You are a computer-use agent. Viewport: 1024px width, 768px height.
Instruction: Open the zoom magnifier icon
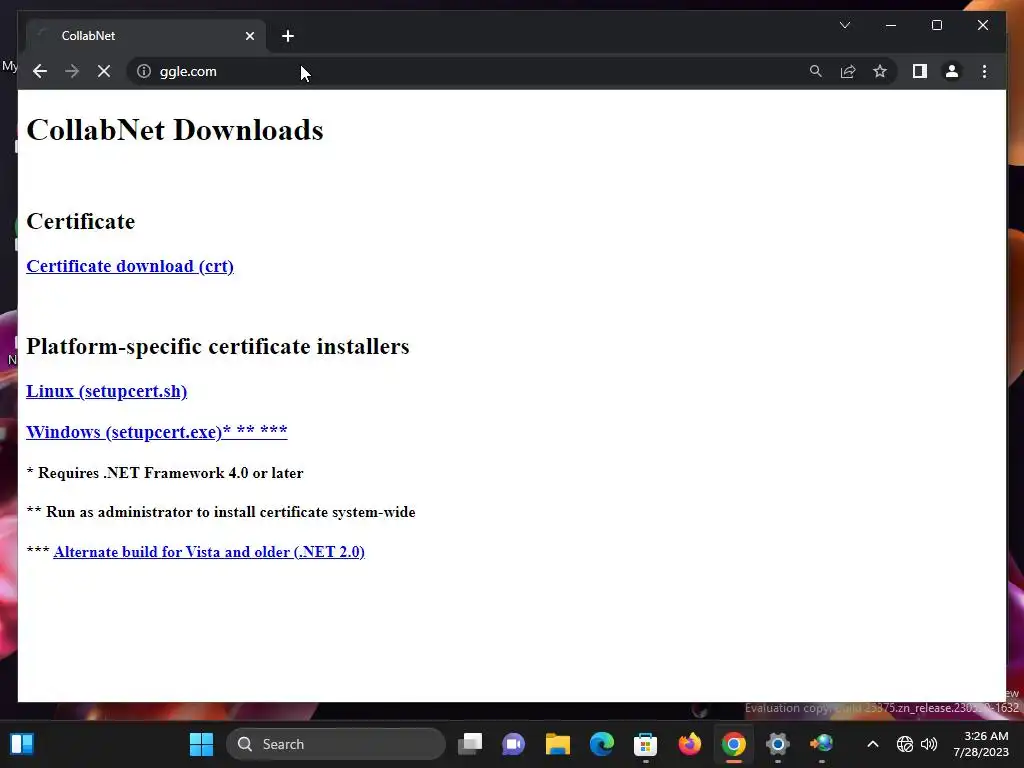[816, 71]
